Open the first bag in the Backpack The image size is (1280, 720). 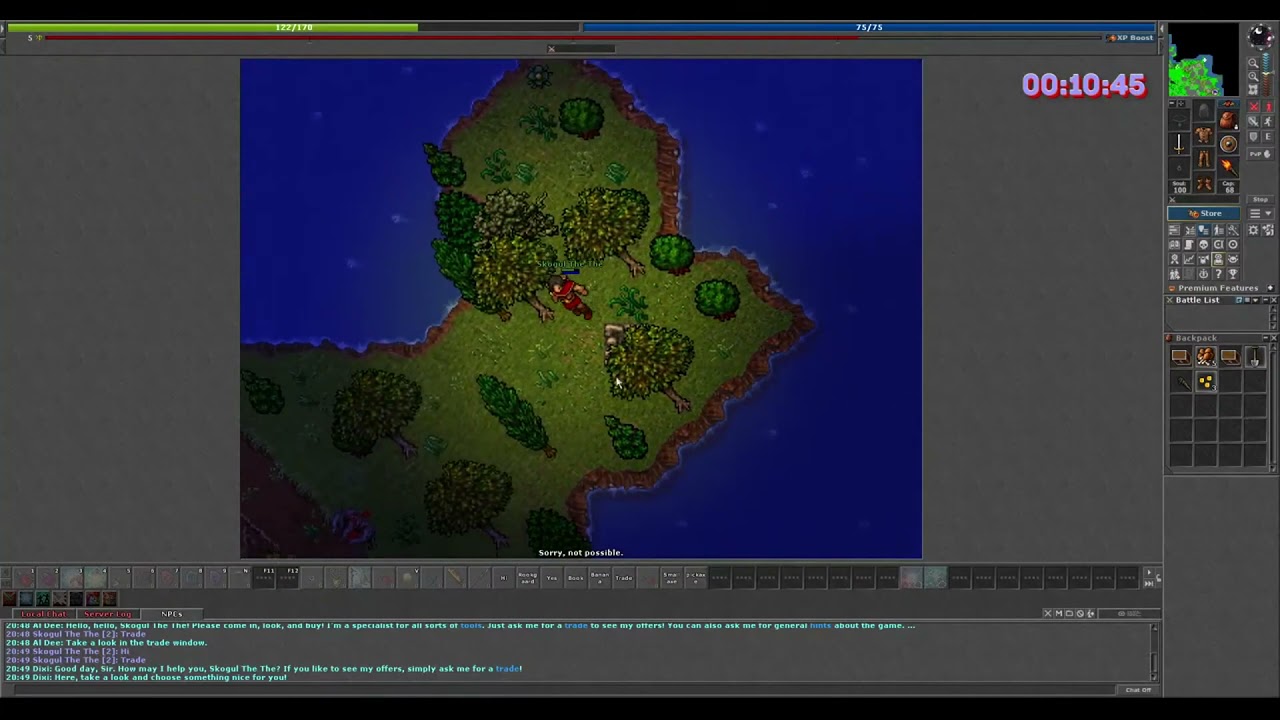coord(1181,357)
